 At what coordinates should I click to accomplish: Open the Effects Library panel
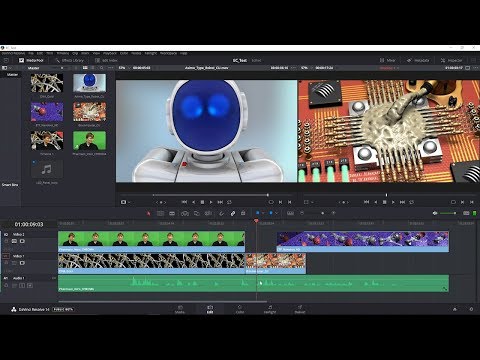[x=70, y=60]
